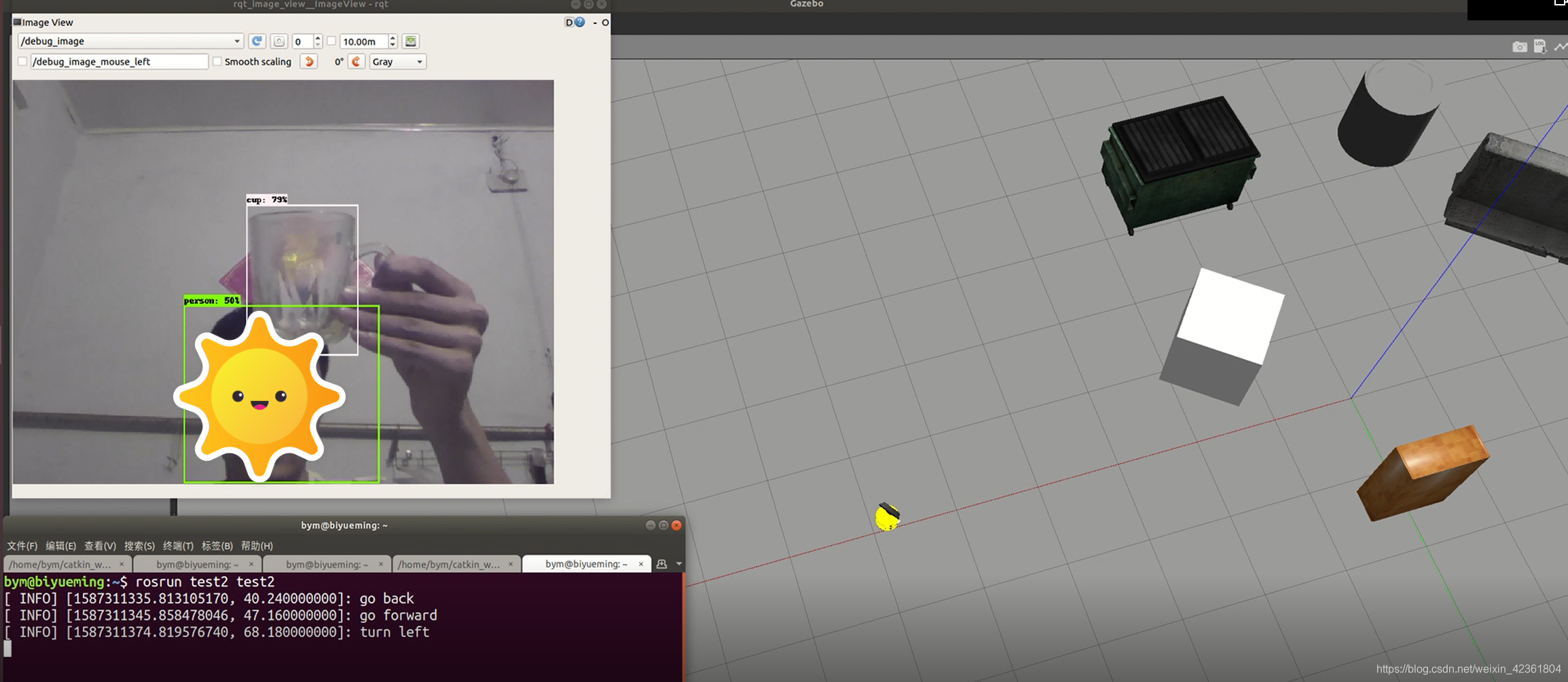Rotate the image view left
This screenshot has width=1568, height=682.
point(309,62)
